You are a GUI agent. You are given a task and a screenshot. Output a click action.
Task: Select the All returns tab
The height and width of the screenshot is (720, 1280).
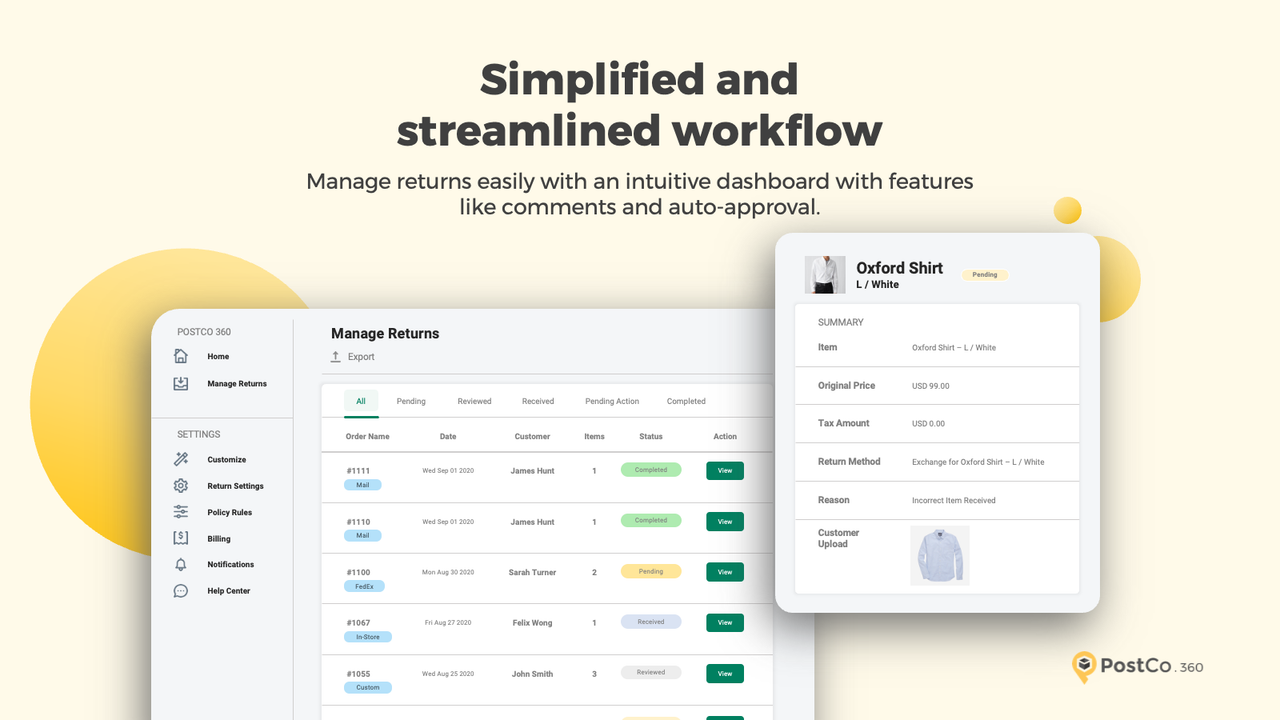(361, 401)
